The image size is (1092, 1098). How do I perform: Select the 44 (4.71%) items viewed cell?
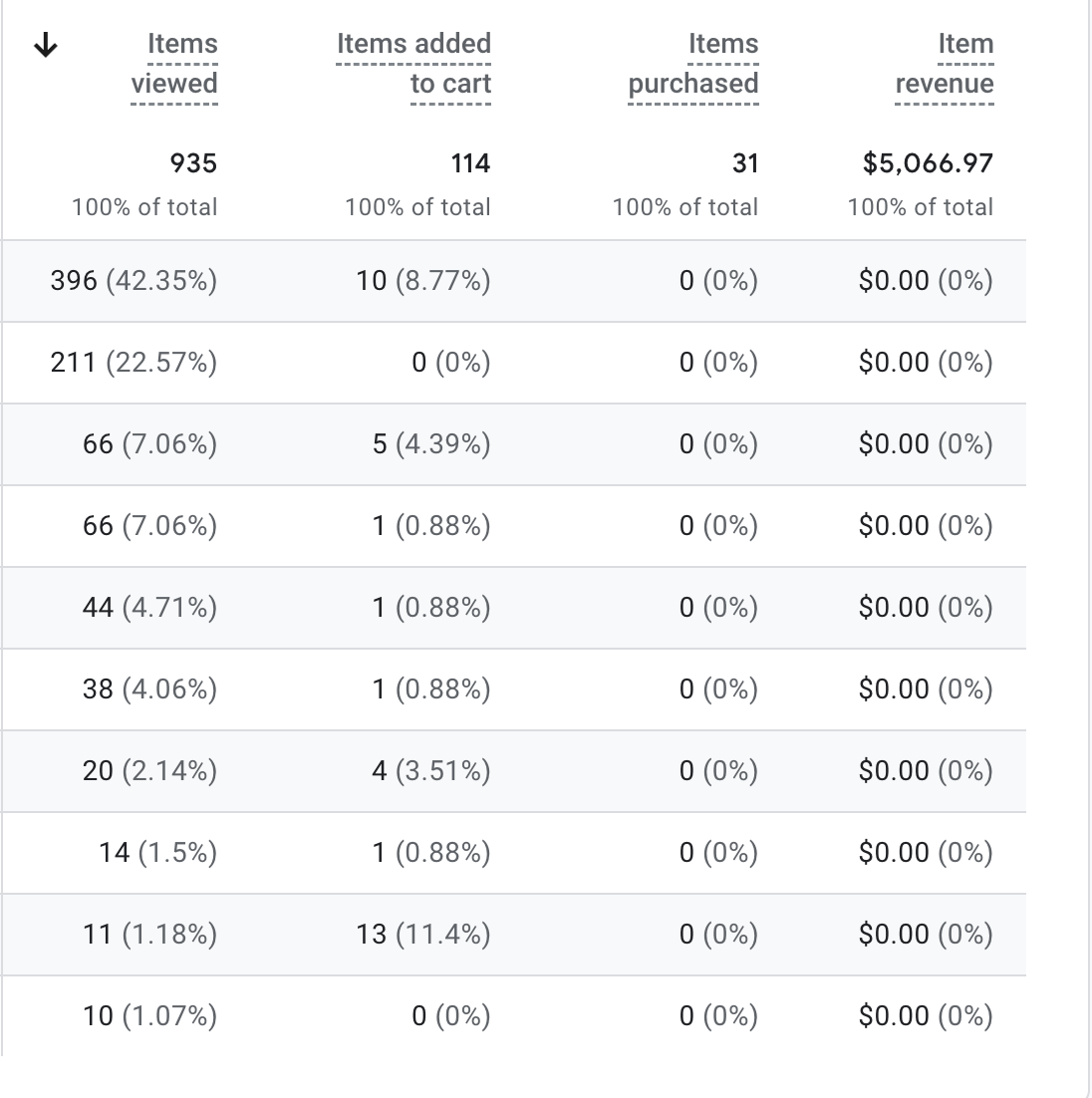pyautogui.click(x=149, y=608)
